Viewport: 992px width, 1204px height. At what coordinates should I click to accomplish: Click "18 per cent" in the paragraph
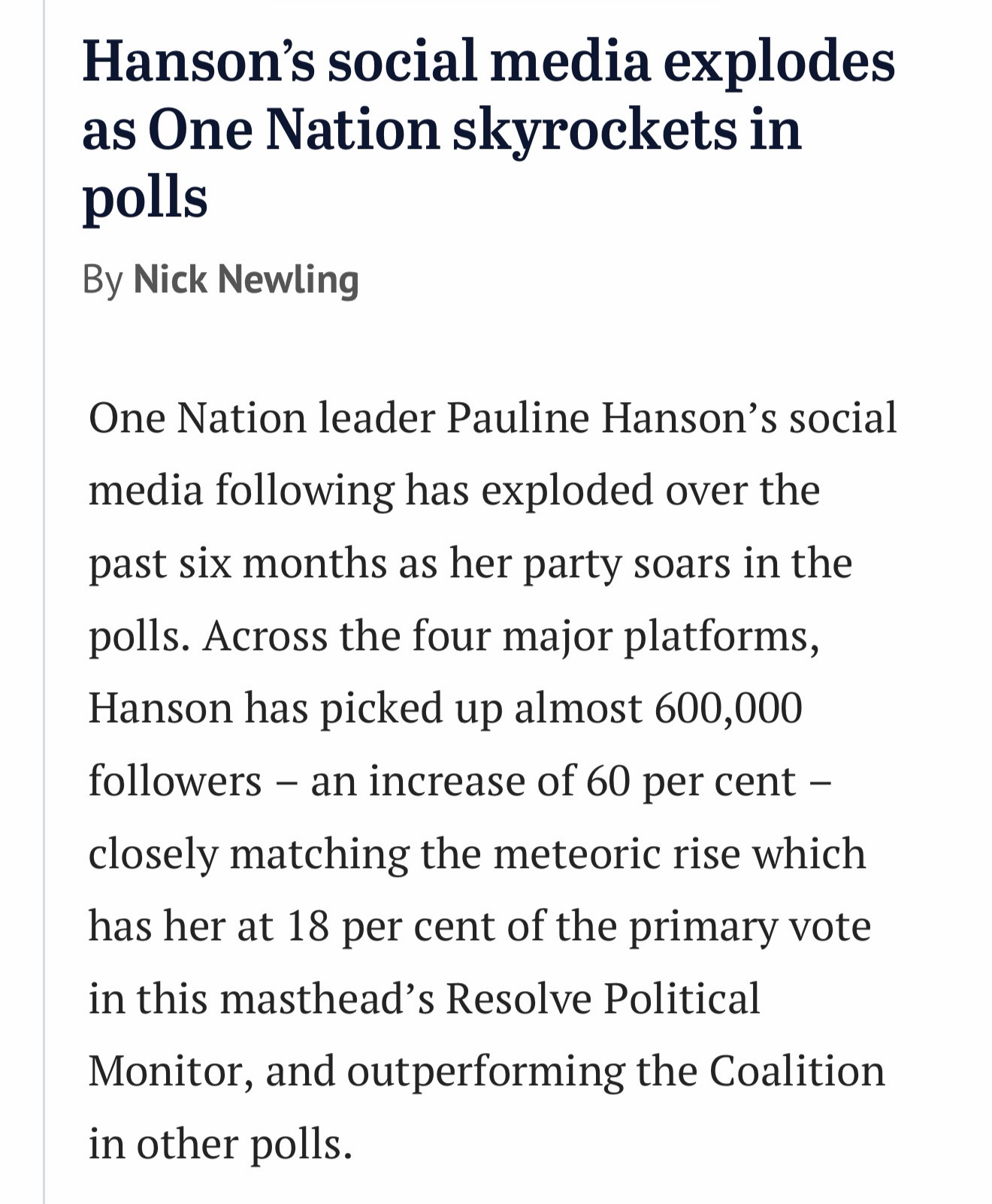tap(390, 926)
